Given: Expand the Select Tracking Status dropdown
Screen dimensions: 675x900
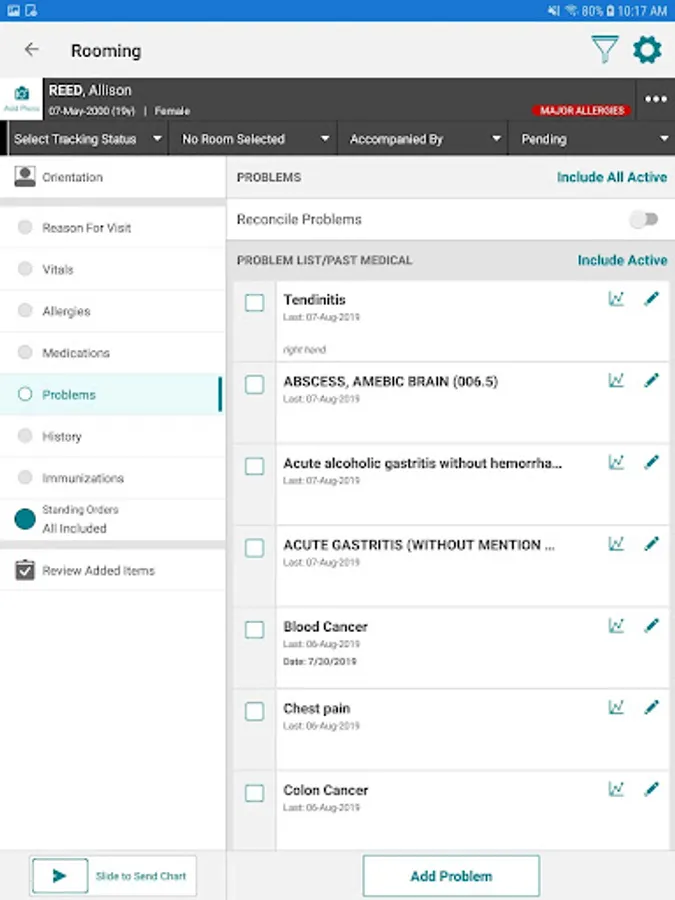Looking at the screenshot, I should tap(87, 139).
